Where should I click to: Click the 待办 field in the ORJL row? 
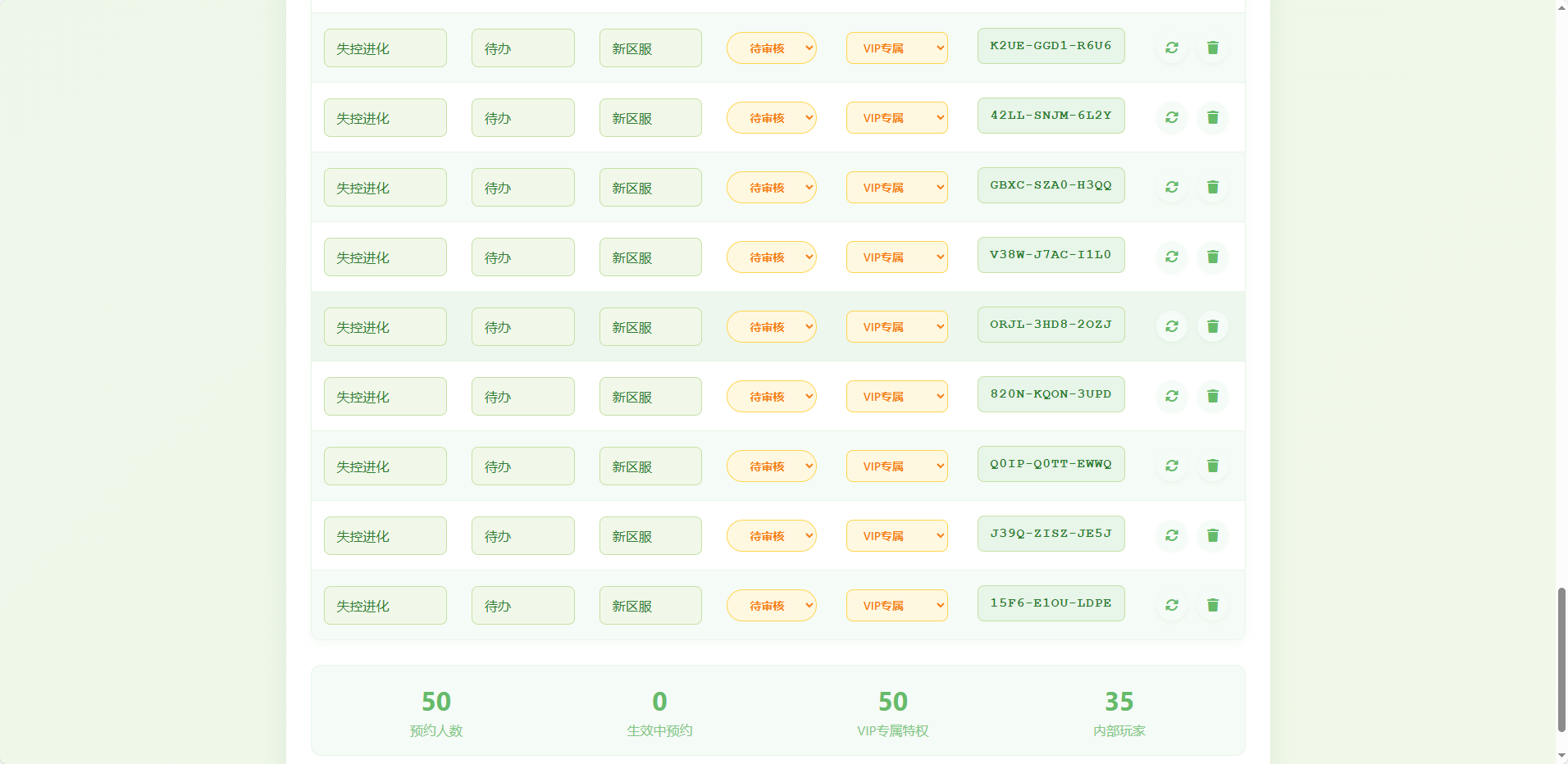pos(523,326)
